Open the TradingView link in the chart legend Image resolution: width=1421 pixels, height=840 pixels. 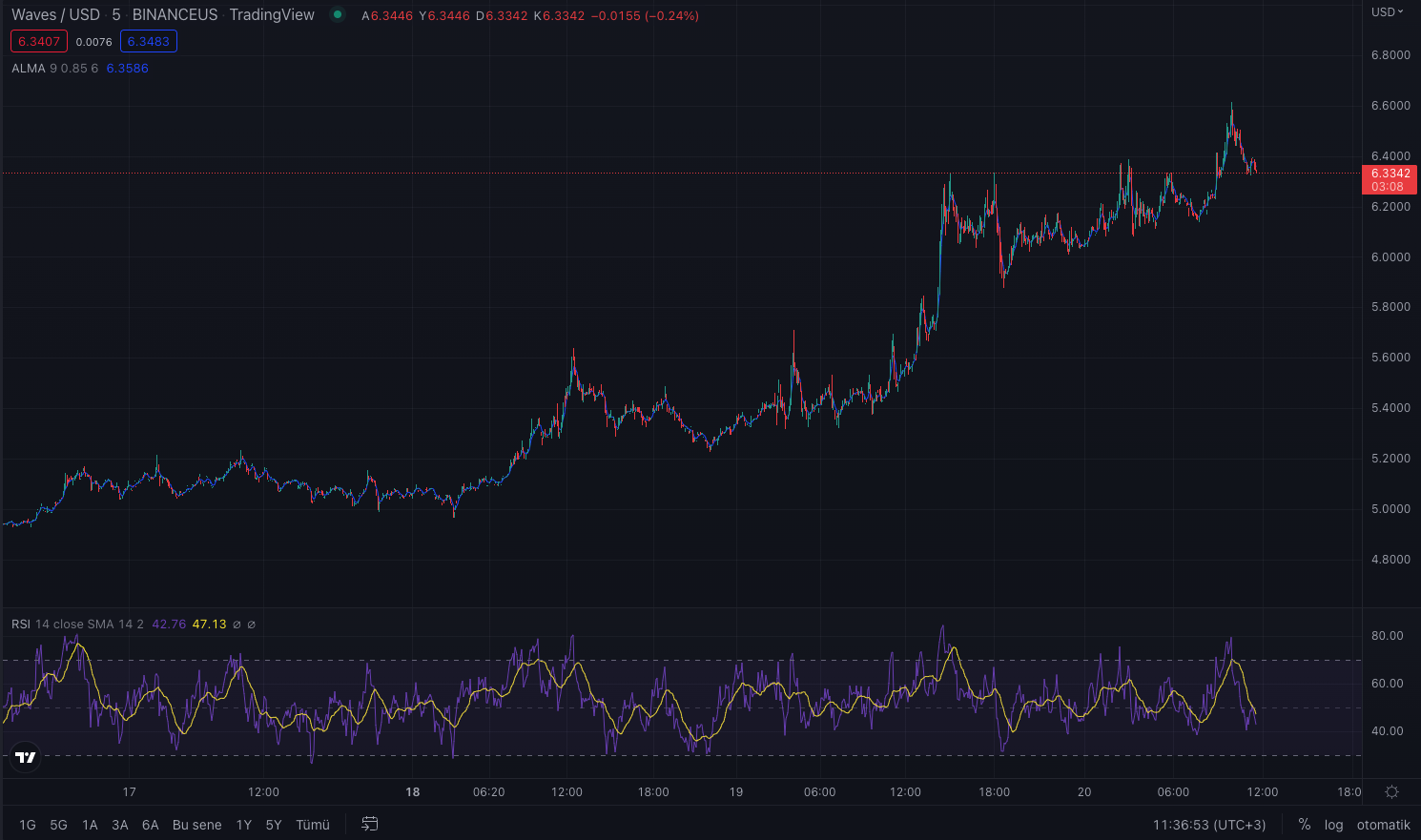point(271,15)
